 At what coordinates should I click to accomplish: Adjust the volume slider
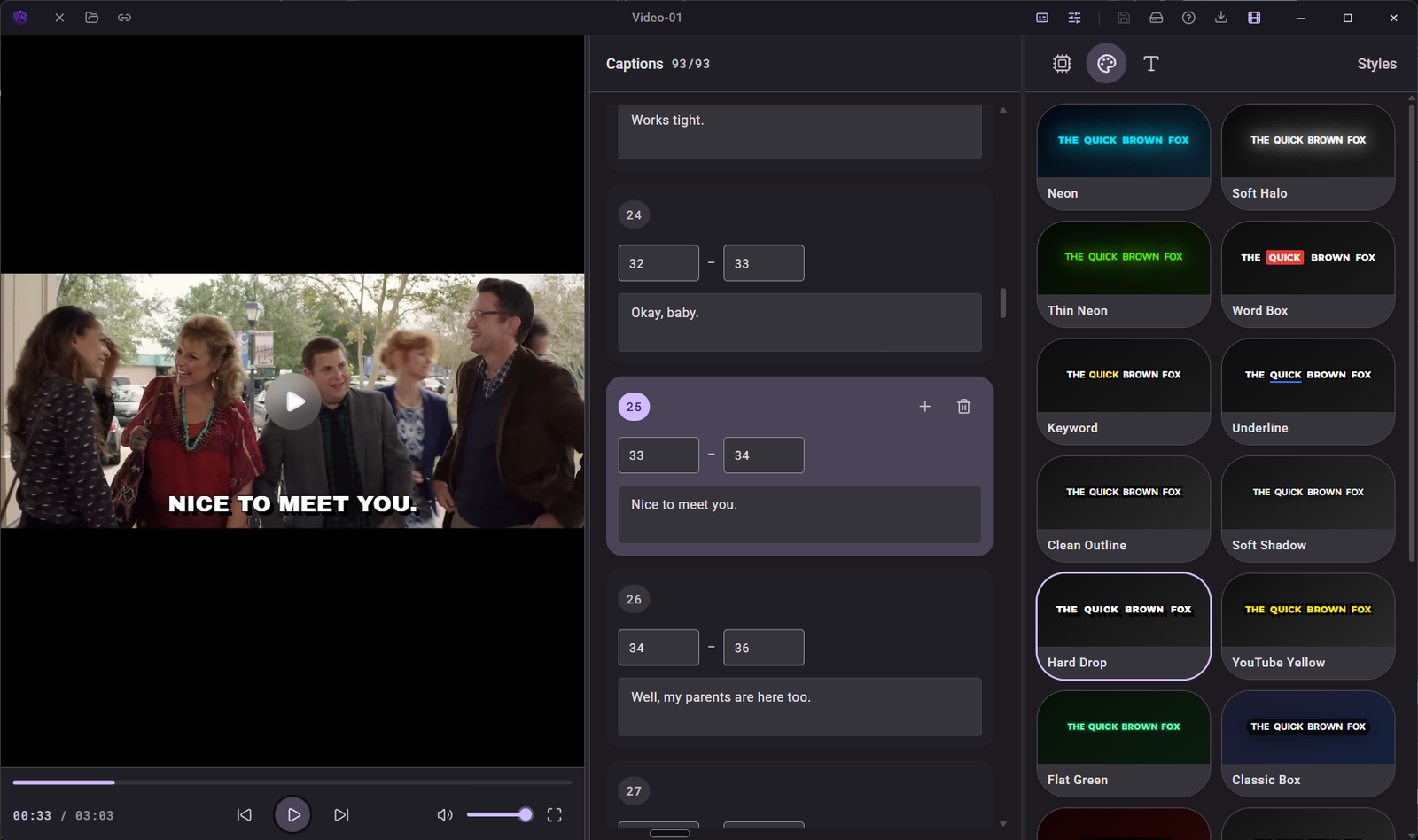499,814
